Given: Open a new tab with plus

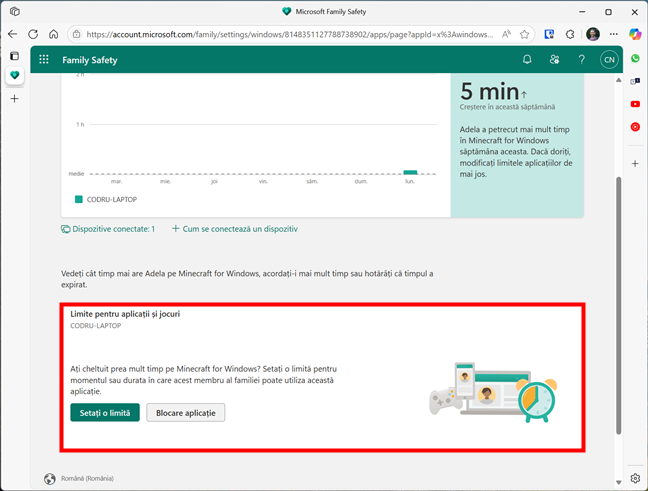Looking at the screenshot, I should [x=14, y=99].
